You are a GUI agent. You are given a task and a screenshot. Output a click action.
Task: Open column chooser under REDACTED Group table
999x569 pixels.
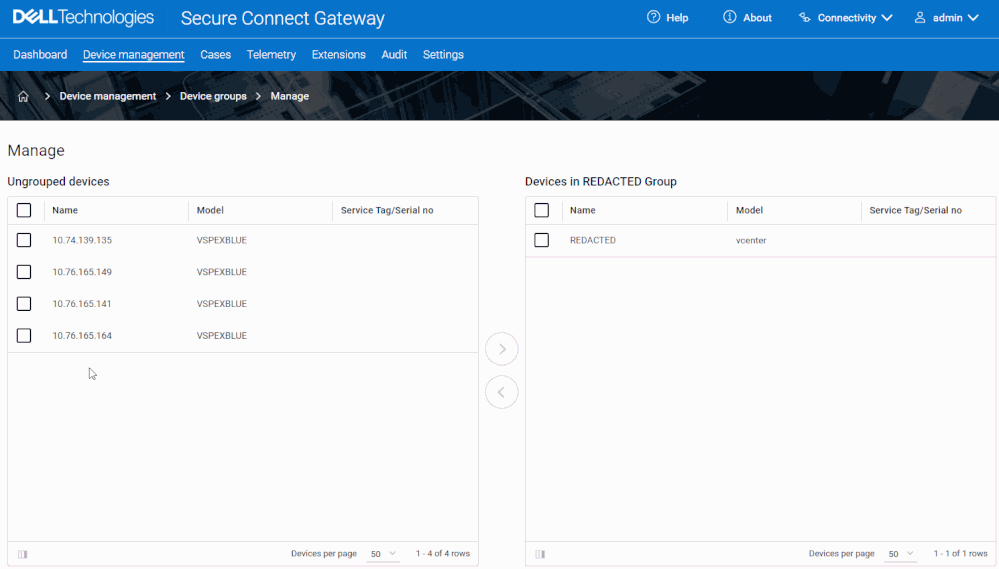coord(540,554)
